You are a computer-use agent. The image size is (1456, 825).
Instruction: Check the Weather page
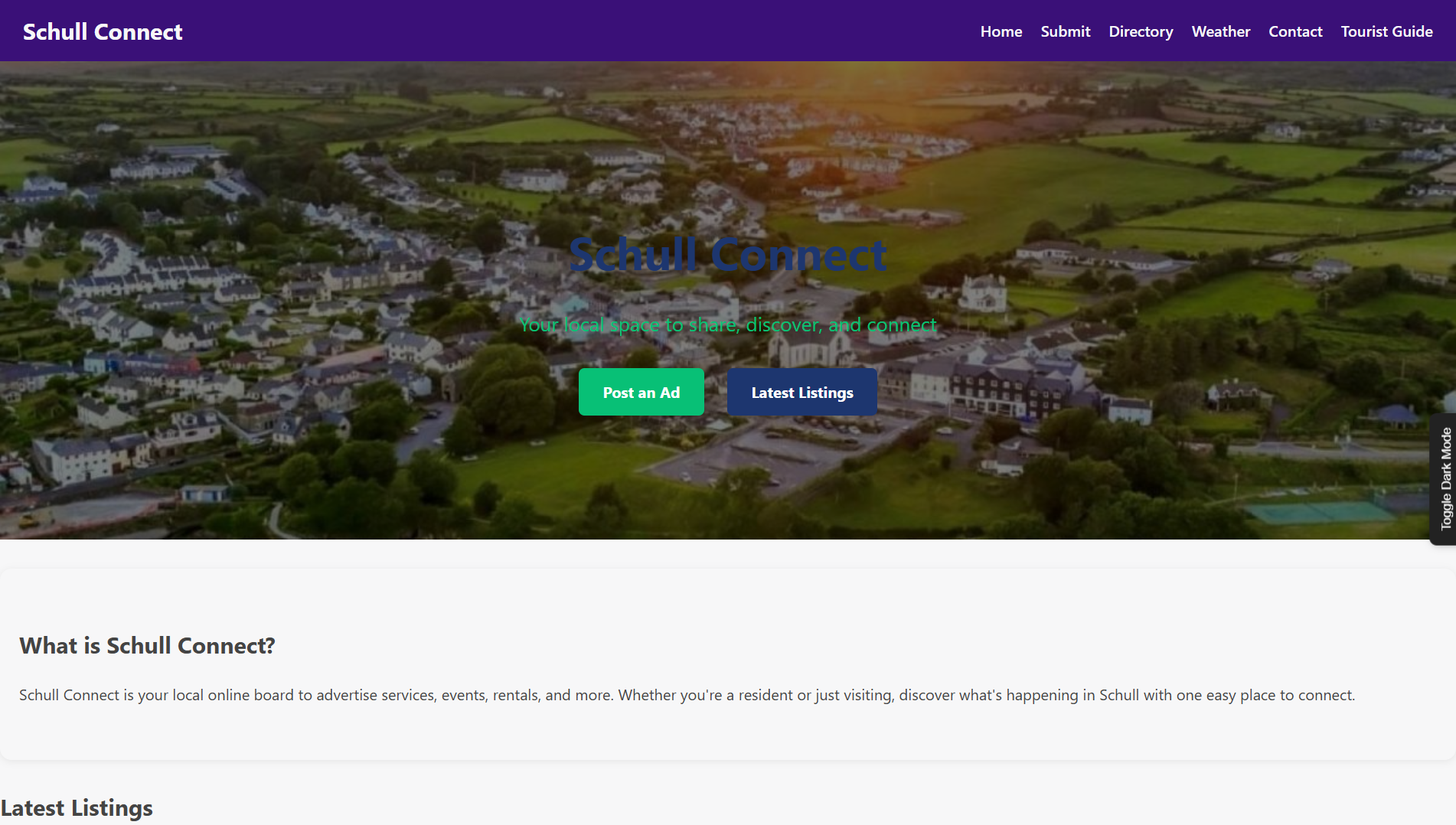click(1220, 31)
